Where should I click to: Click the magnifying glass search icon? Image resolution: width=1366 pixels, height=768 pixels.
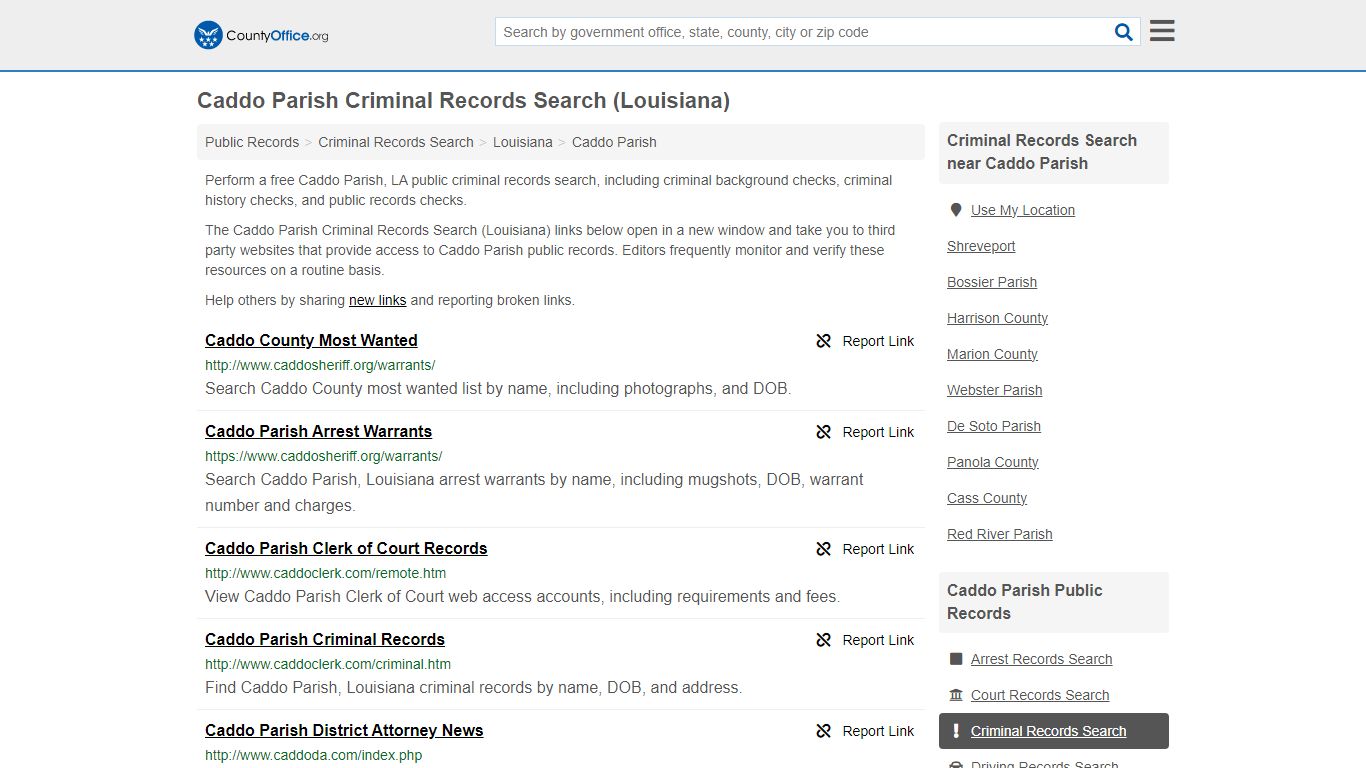pyautogui.click(x=1124, y=32)
